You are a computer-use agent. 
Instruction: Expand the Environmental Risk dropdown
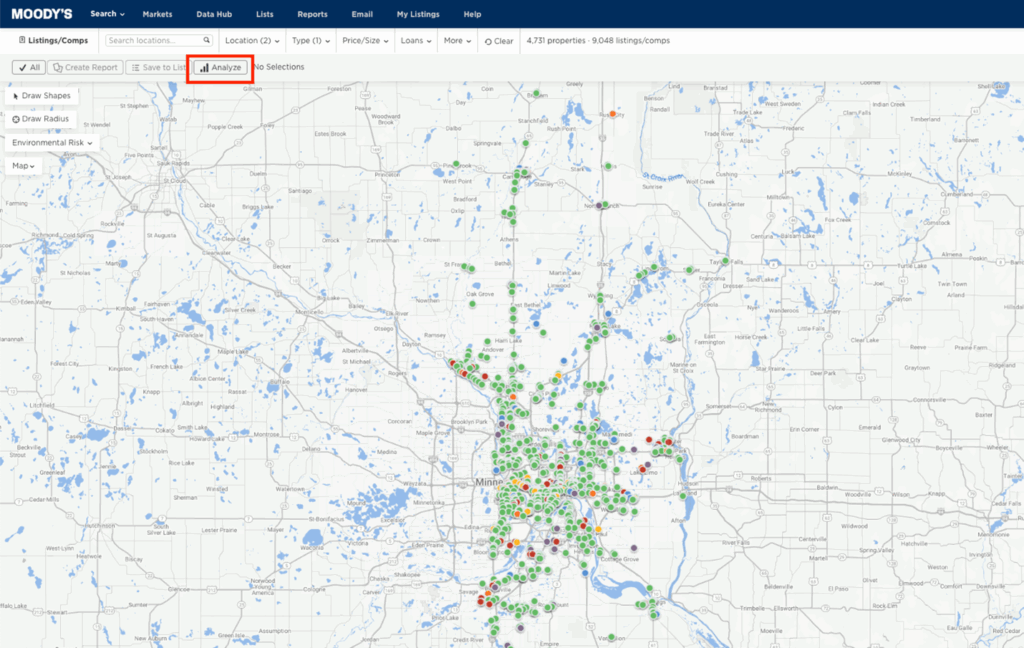[52, 143]
